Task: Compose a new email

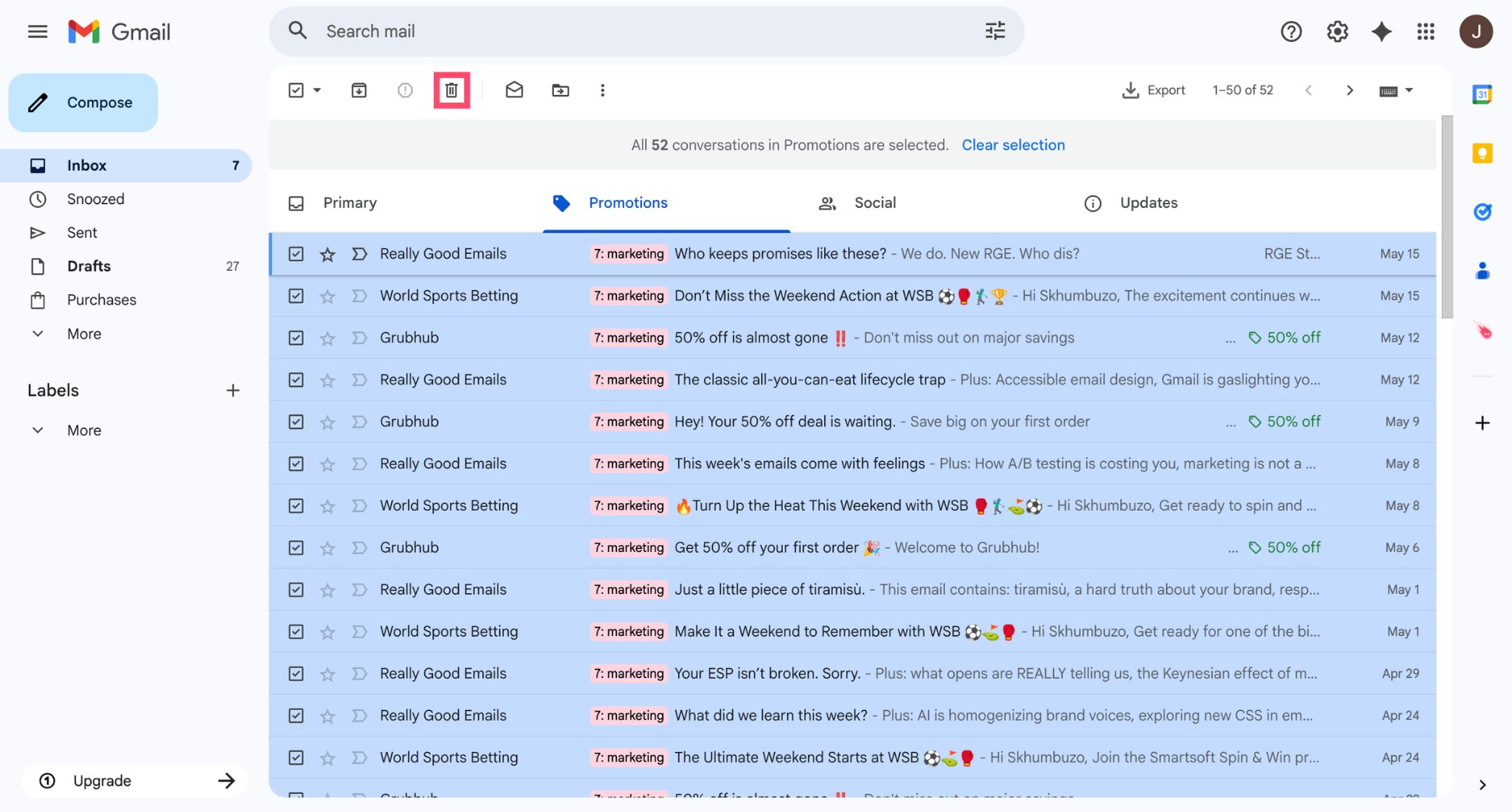Action: click(x=83, y=103)
